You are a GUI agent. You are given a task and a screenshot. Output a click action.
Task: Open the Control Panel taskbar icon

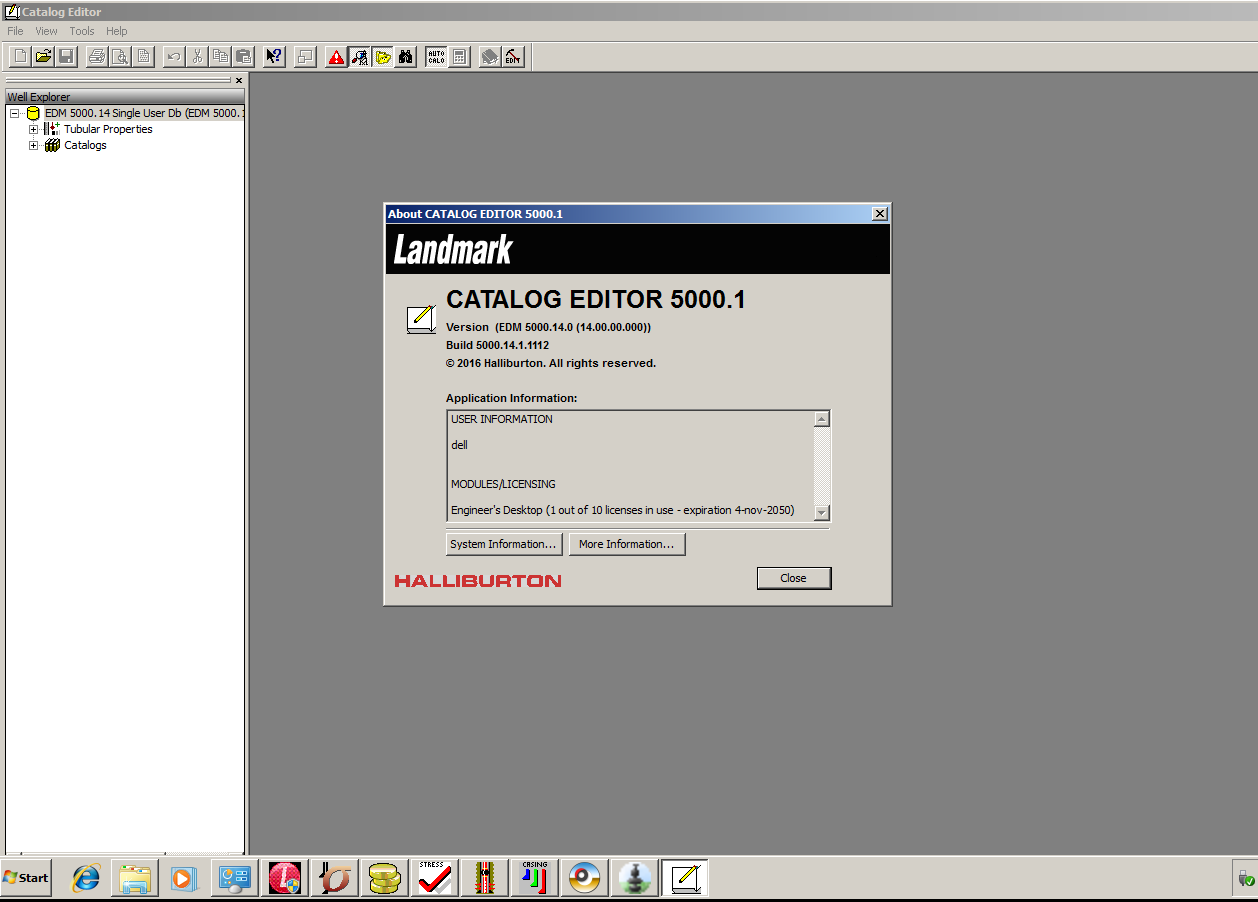tap(234, 878)
